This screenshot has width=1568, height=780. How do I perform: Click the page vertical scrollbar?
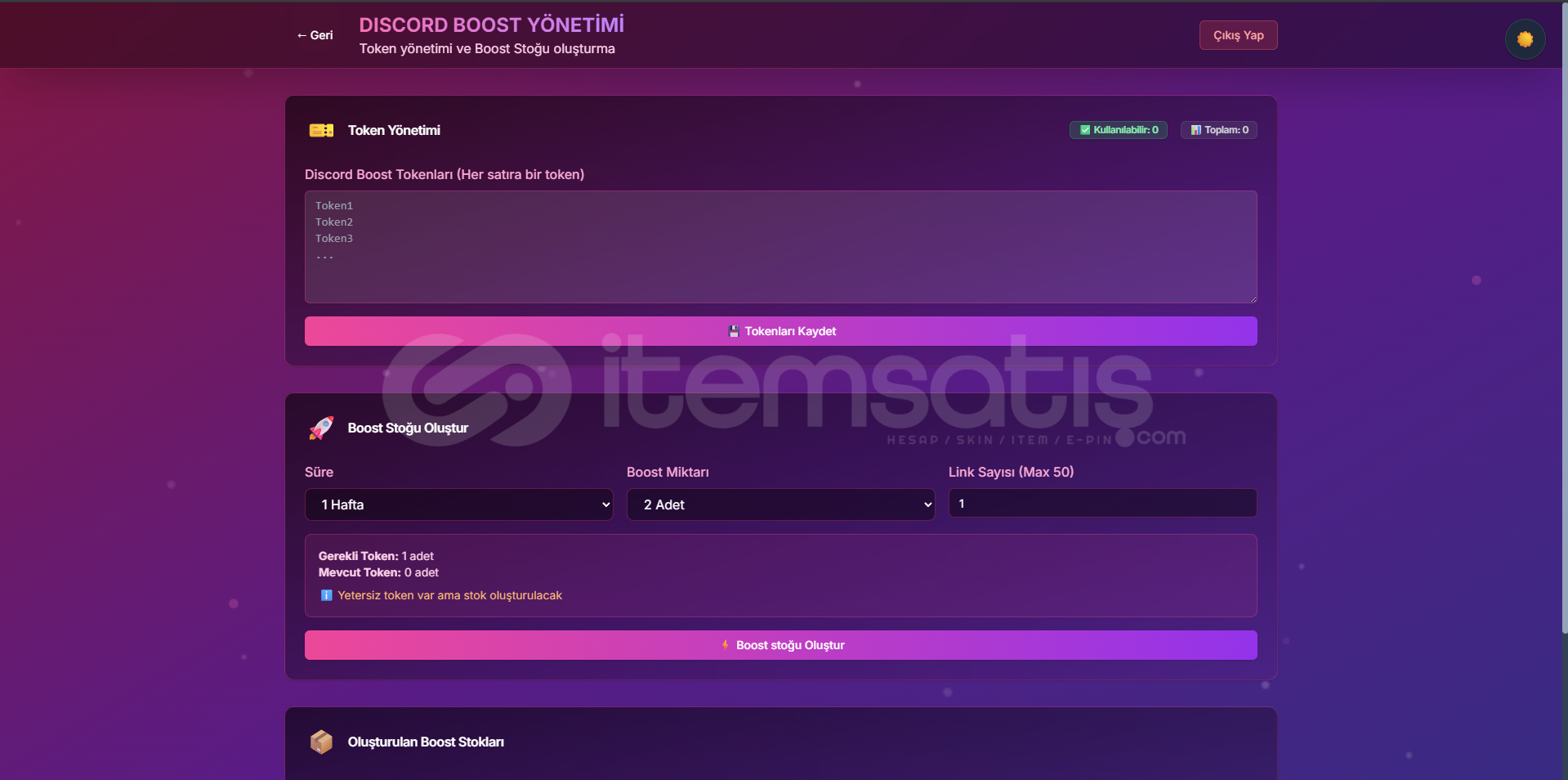pyautogui.click(x=1564, y=317)
